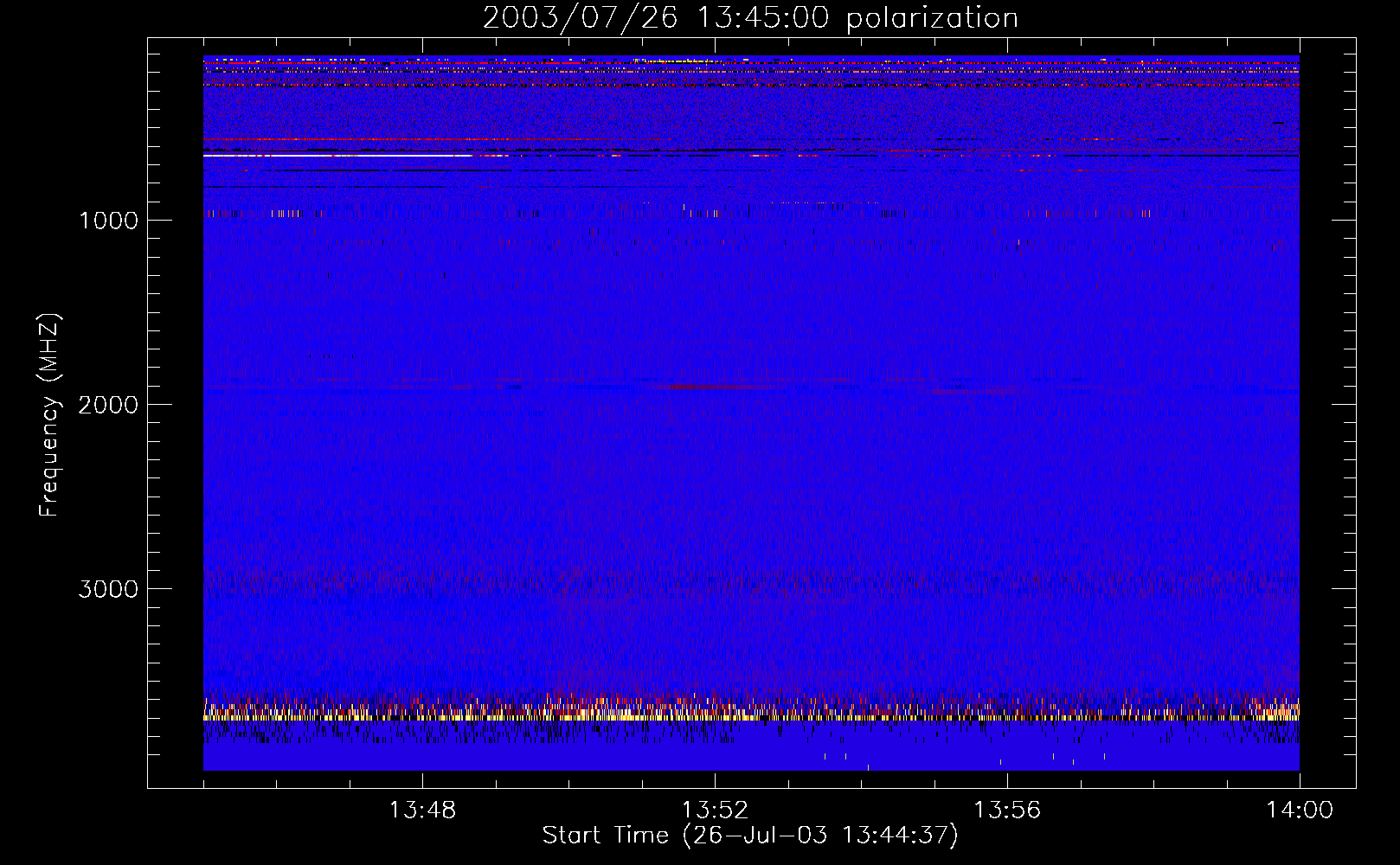Image resolution: width=1400 pixels, height=865 pixels.
Task: Click the 13:52 time tick label
Action: pos(715,811)
